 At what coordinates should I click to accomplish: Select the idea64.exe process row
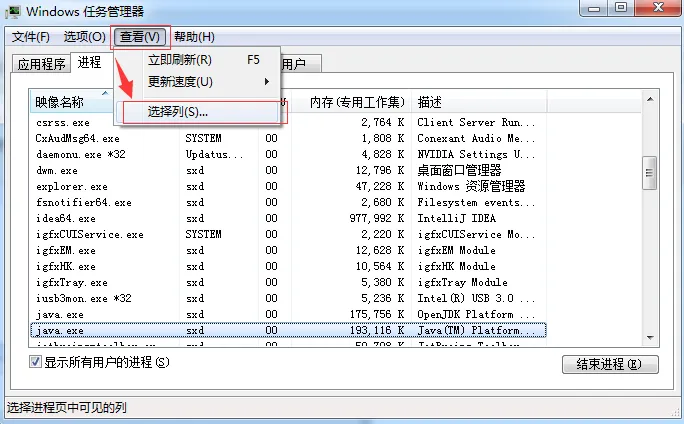[66, 218]
